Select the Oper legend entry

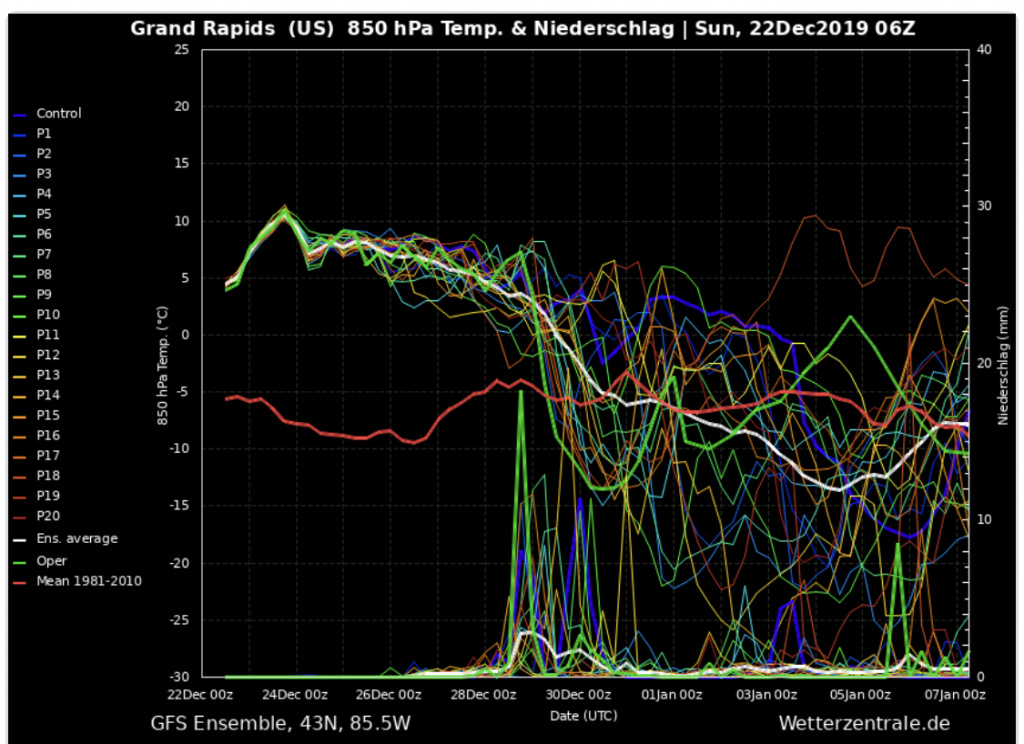point(50,561)
